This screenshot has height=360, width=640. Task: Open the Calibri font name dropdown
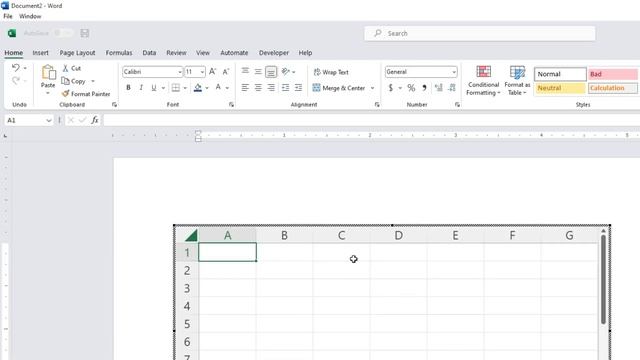180,72
